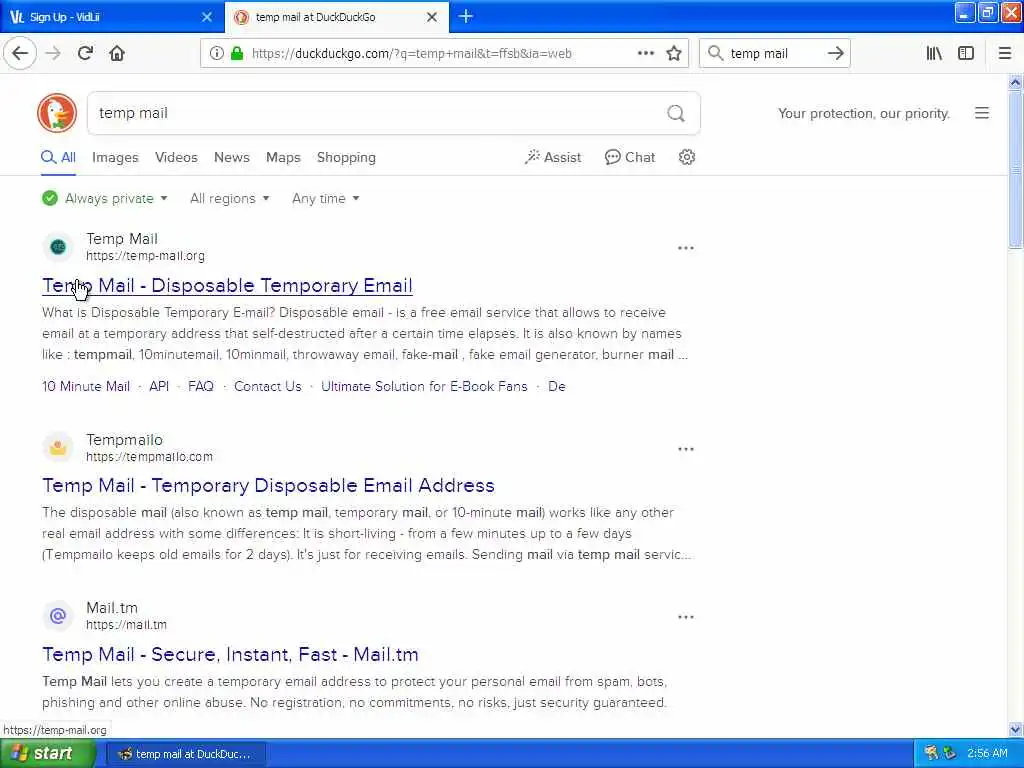Click the Mail.tm site favicon
The image size is (1024, 768).
58,616
